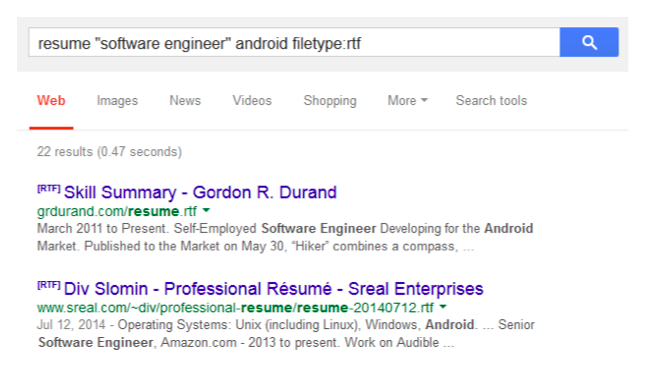The height and width of the screenshot is (374, 654).
Task: Click snippet 'March 2011 to Present. Self-Employed'
Action: coord(146,229)
